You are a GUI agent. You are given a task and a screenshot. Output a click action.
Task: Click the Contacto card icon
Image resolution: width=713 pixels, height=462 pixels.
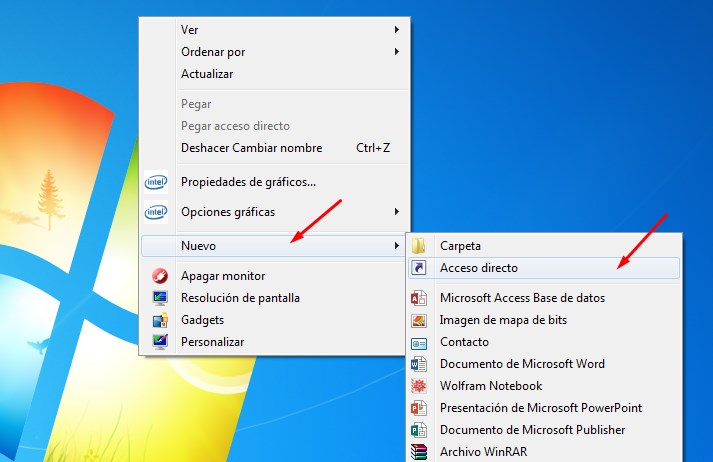pos(418,343)
